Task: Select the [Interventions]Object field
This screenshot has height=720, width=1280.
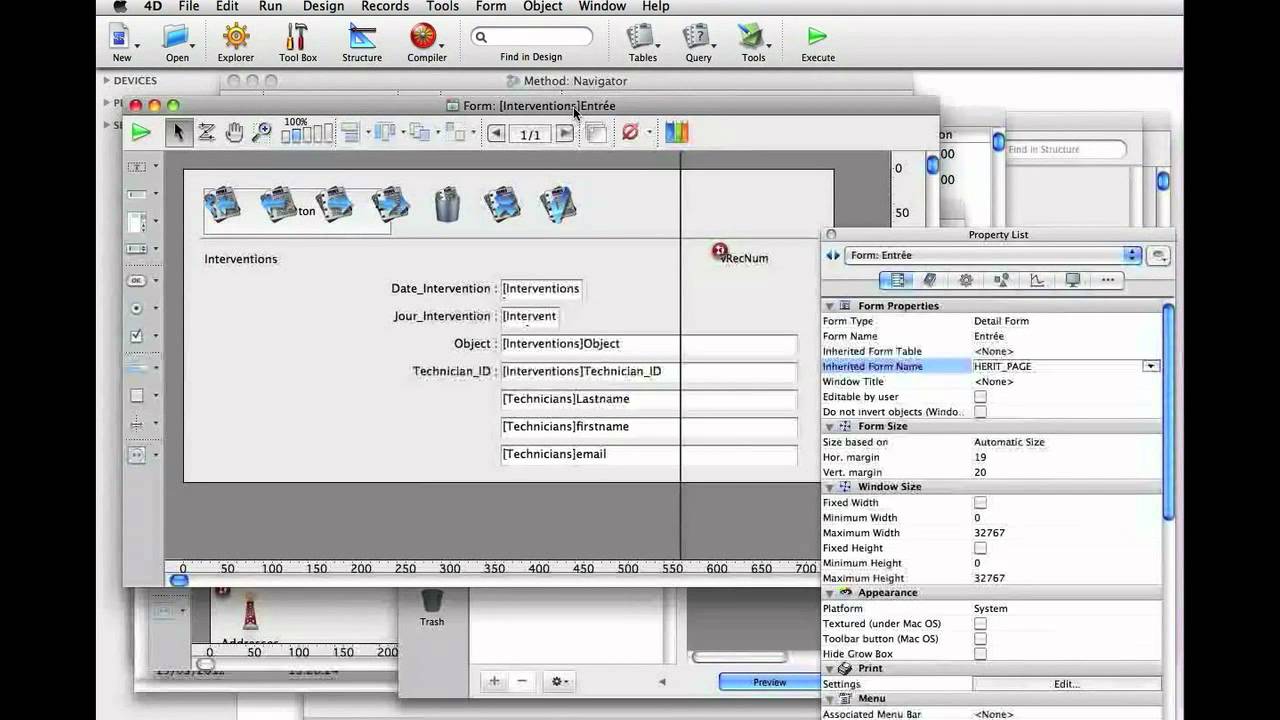Action: click(649, 344)
